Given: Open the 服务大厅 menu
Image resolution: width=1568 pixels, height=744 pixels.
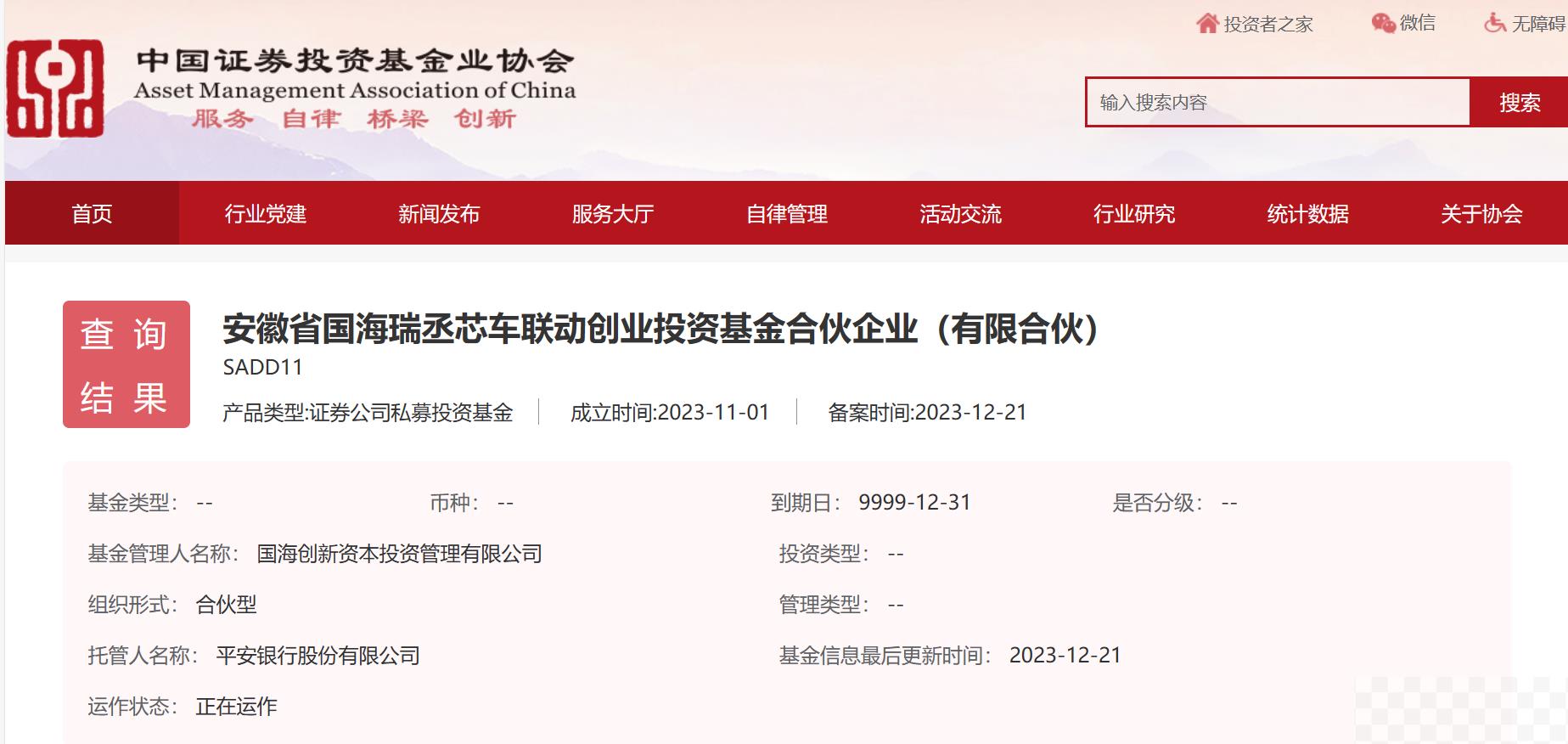Looking at the screenshot, I should pos(613,213).
